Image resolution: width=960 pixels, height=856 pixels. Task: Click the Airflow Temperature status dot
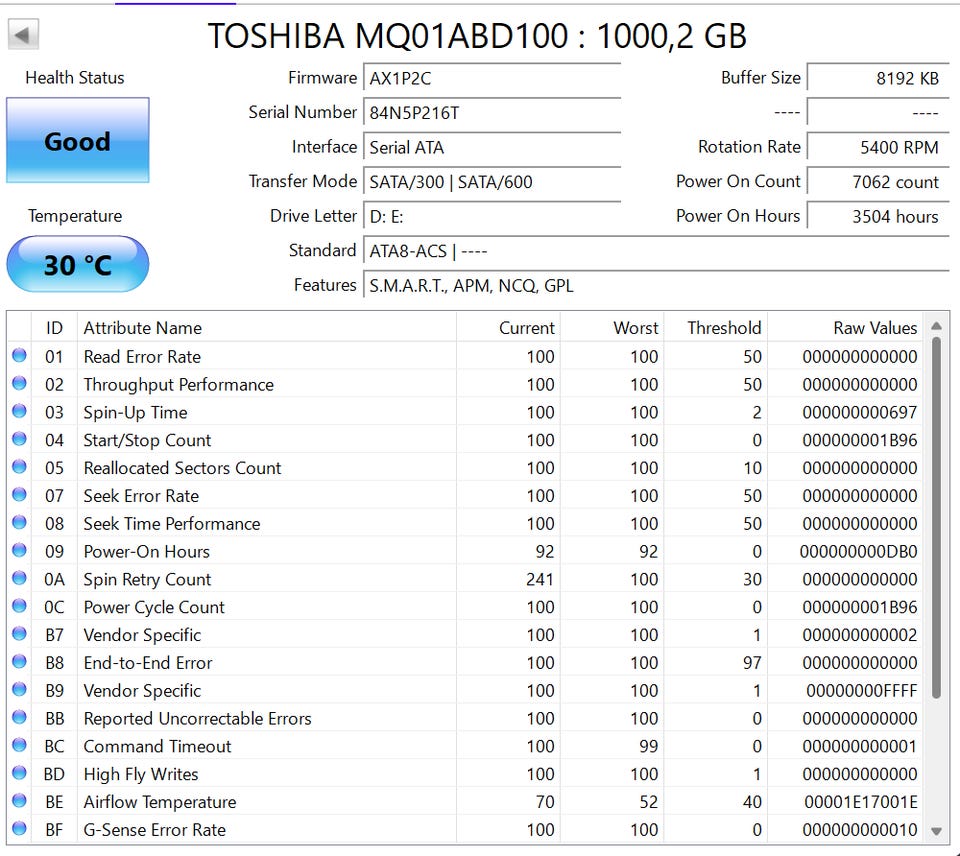pos(19,802)
